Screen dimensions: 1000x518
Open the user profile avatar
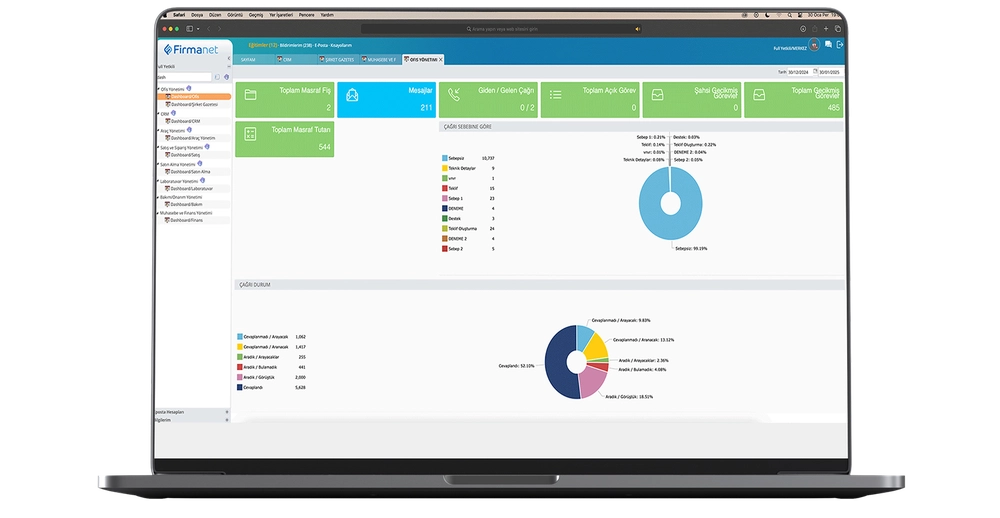pos(815,45)
